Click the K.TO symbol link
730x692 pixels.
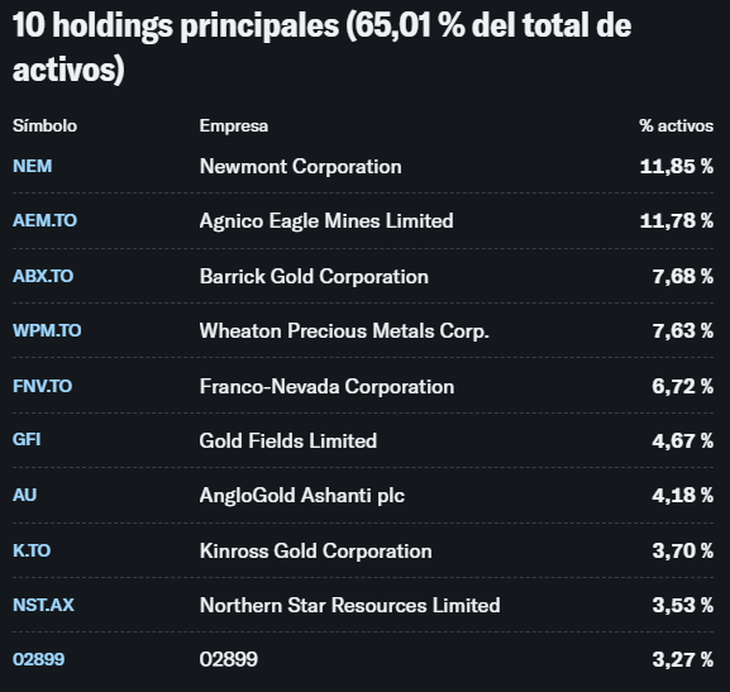click(34, 551)
